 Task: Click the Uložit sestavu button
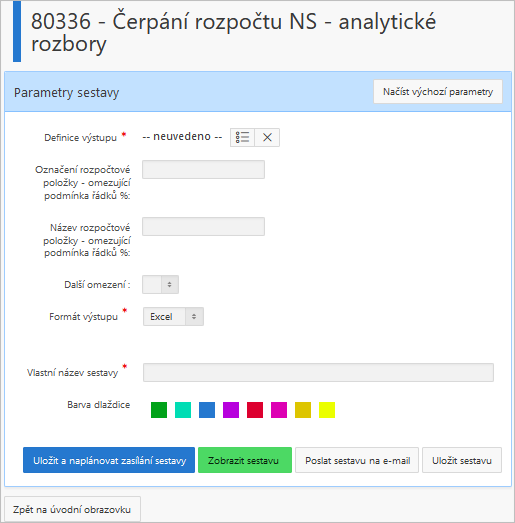462,460
